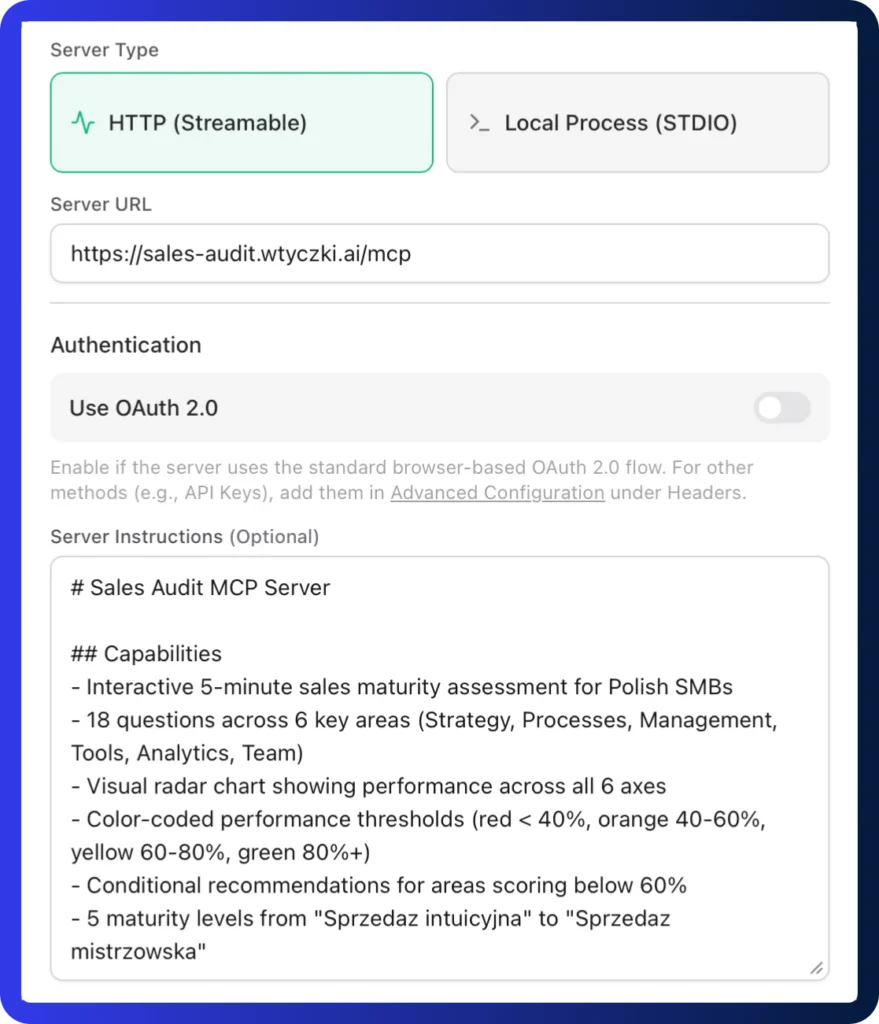Click the "Conditional recommendations" line in instructions
The image size is (879, 1024).
pyautogui.click(x=379, y=885)
